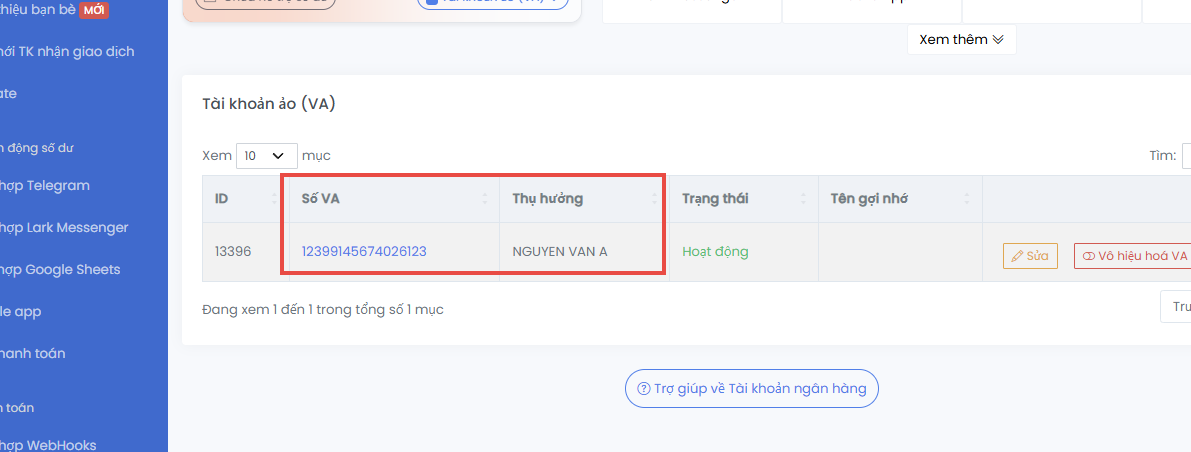Click the Sửa edit button with pencil icon
The image size is (1191, 452).
tap(1030, 256)
